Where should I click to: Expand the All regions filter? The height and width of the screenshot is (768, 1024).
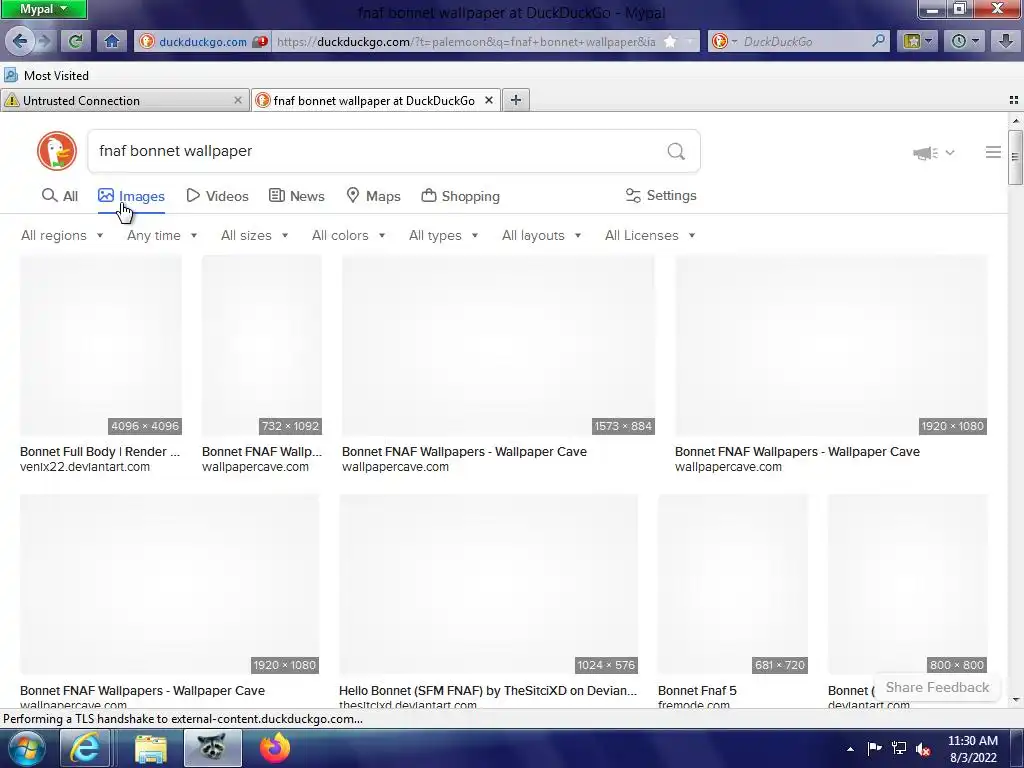[x=62, y=235]
